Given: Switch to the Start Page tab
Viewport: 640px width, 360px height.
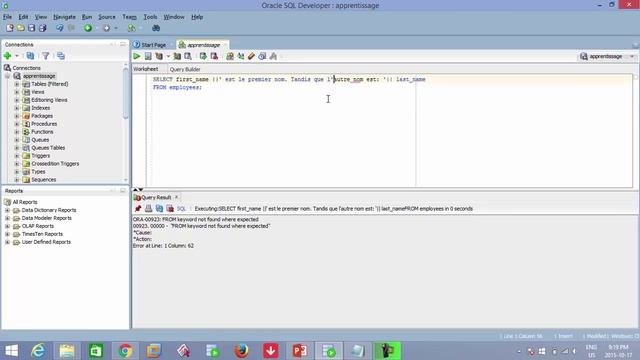Looking at the screenshot, I should [153, 45].
